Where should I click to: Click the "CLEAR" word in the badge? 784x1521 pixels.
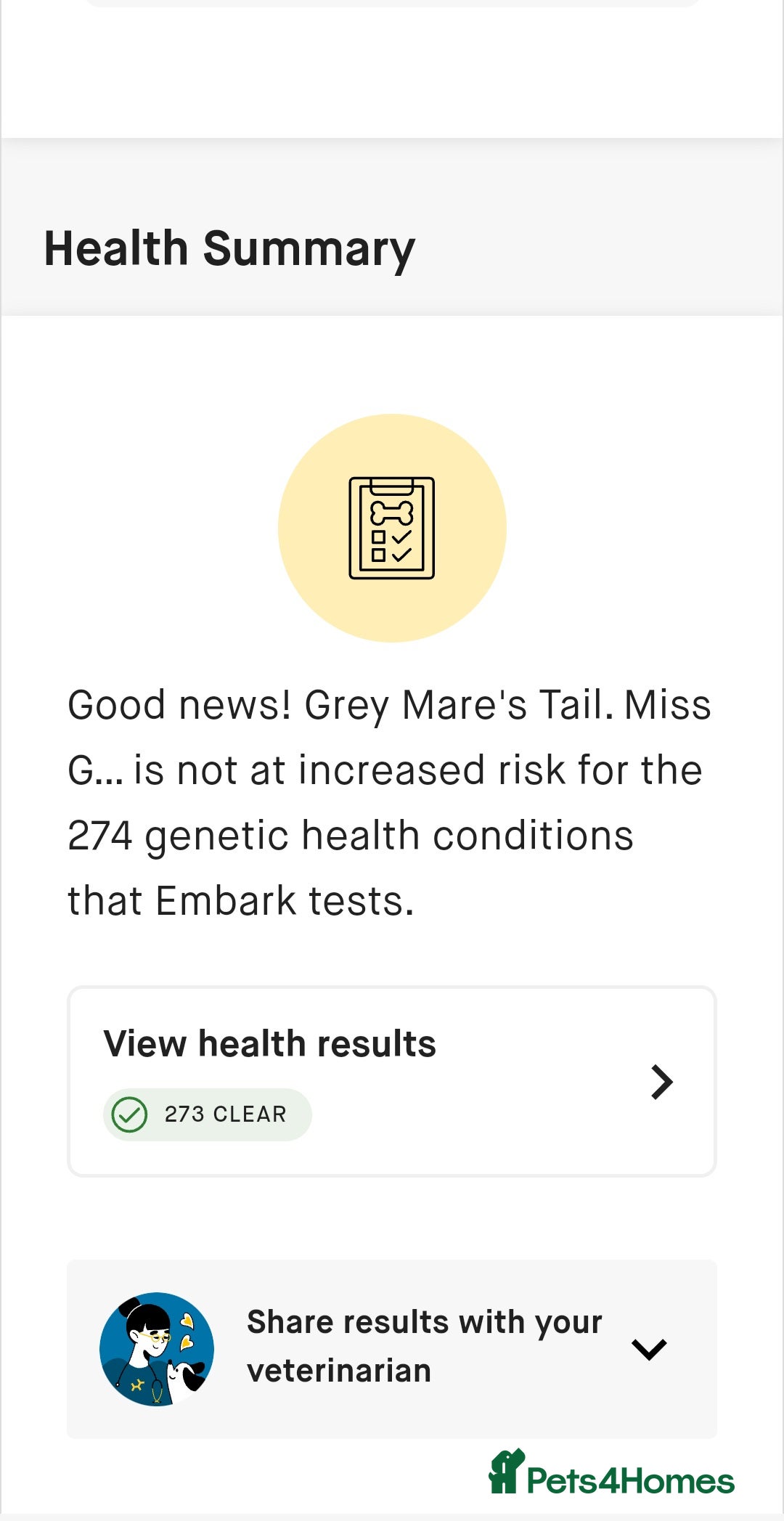pyautogui.click(x=250, y=1114)
